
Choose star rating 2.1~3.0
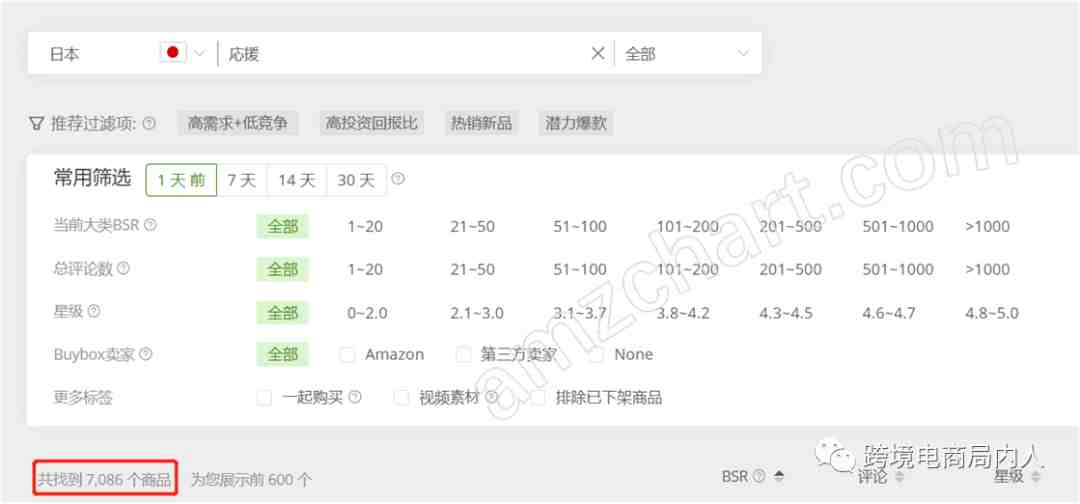[x=477, y=313]
